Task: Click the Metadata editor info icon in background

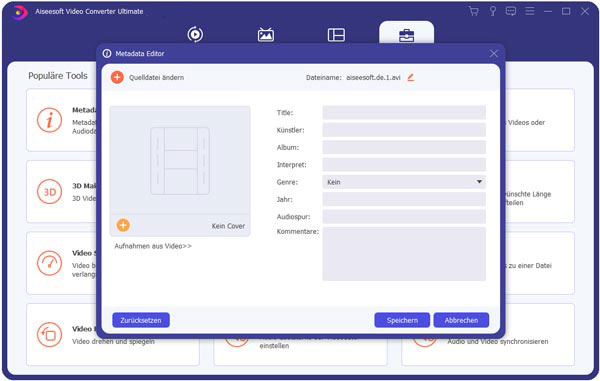Action: pyautogui.click(x=49, y=120)
